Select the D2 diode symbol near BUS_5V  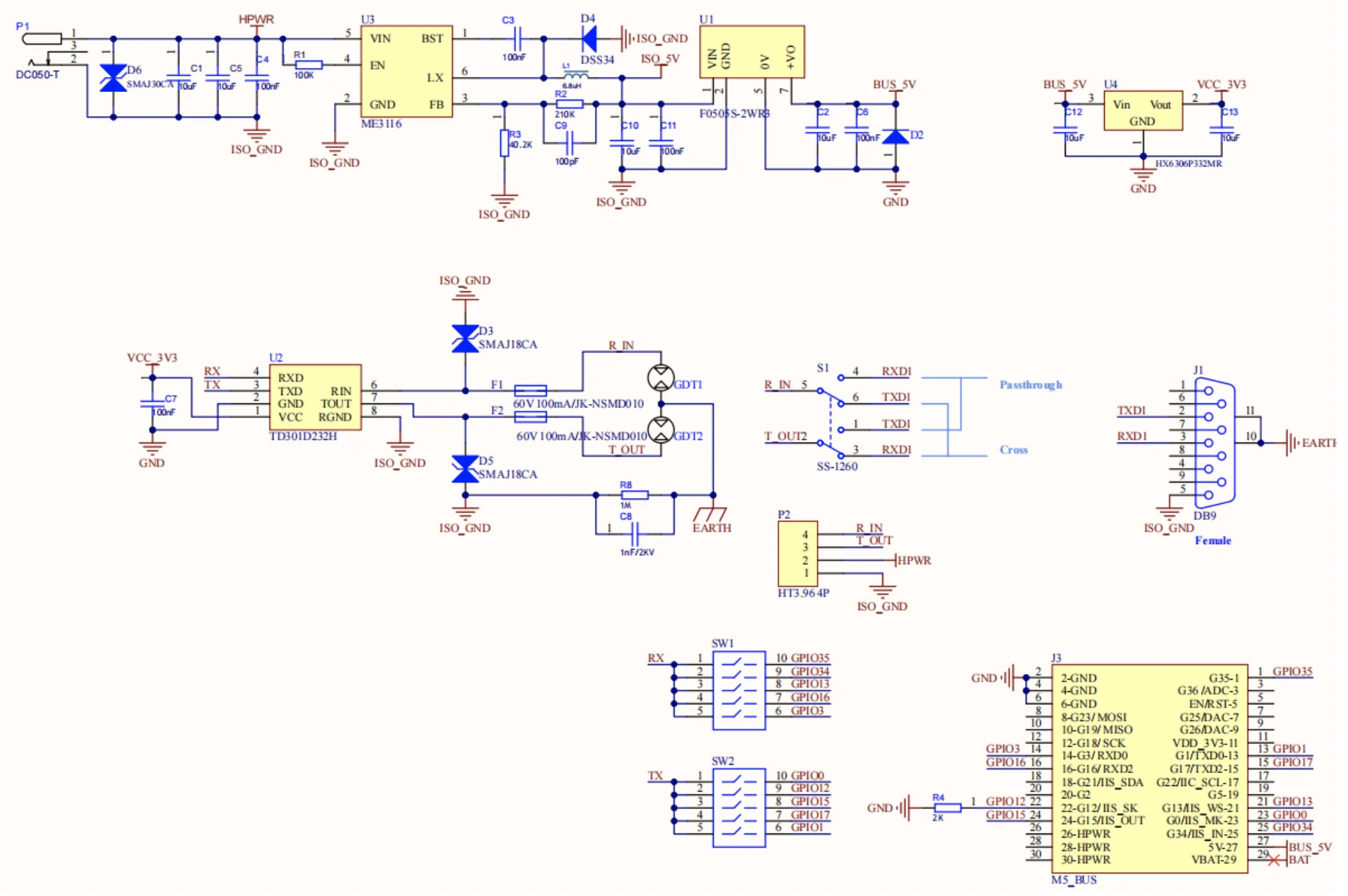[895, 137]
